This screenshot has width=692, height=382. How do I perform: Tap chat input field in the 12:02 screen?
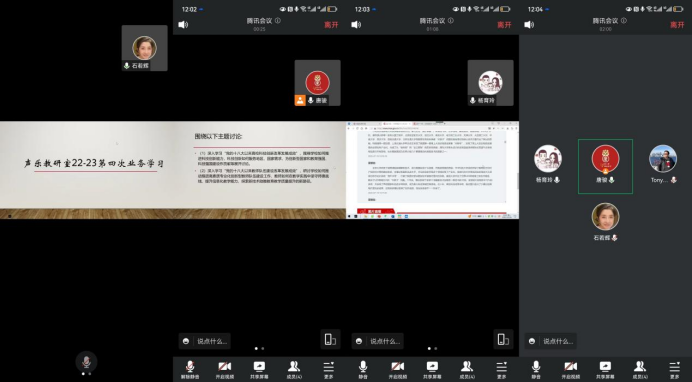click(x=205, y=341)
